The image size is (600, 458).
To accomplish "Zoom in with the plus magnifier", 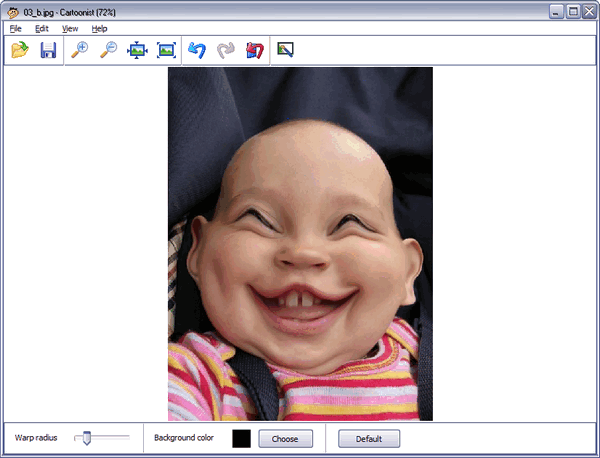I will click(79, 50).
